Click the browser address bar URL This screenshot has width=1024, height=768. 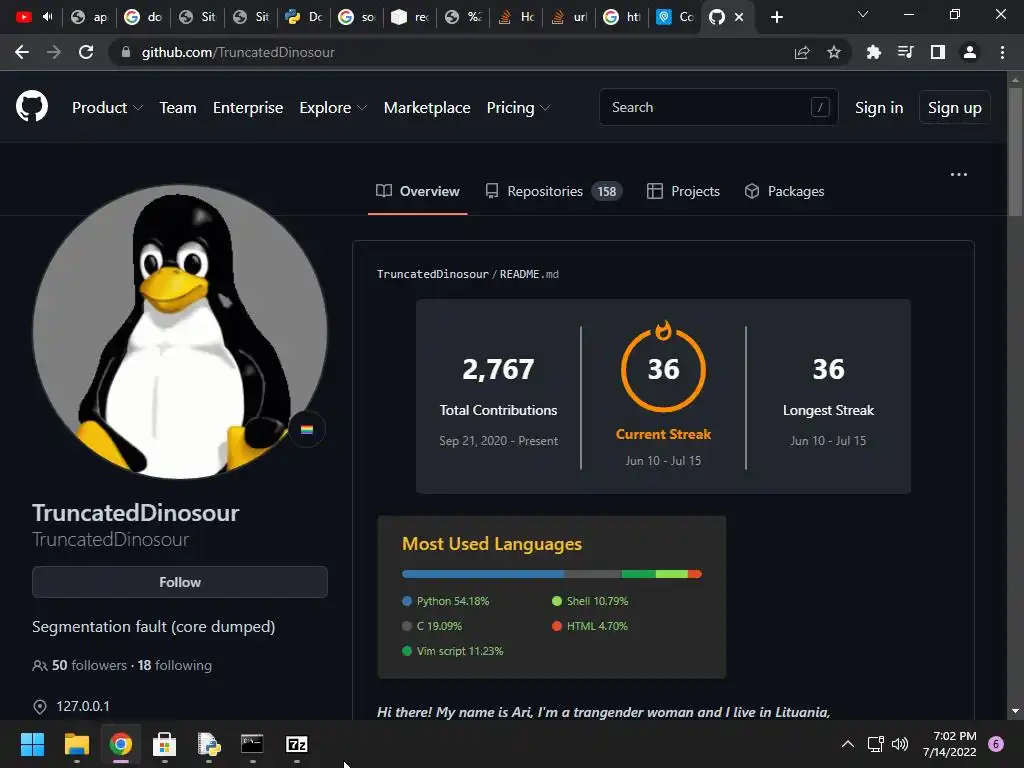(238, 52)
